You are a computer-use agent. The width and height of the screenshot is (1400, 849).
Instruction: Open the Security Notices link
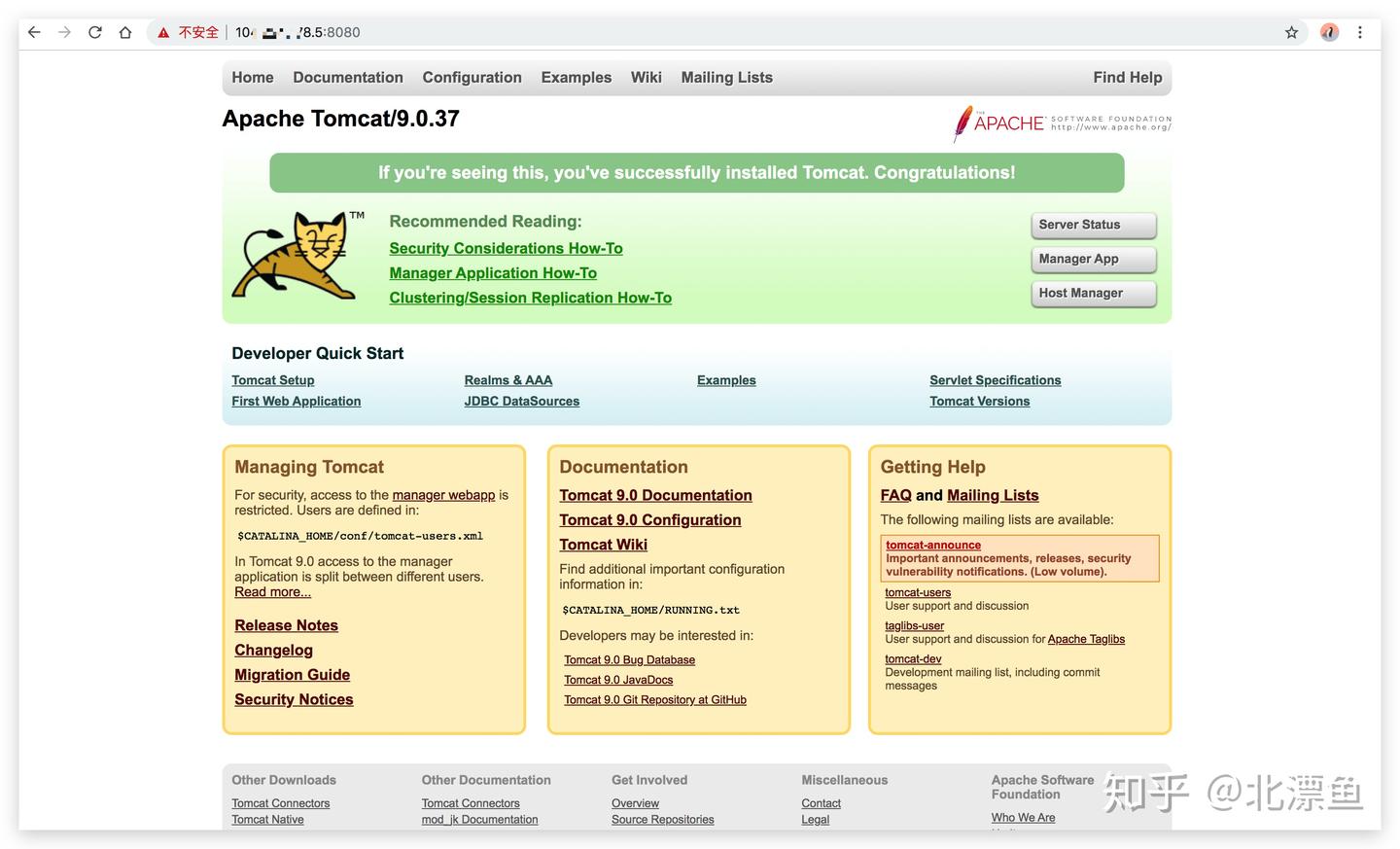(x=294, y=699)
